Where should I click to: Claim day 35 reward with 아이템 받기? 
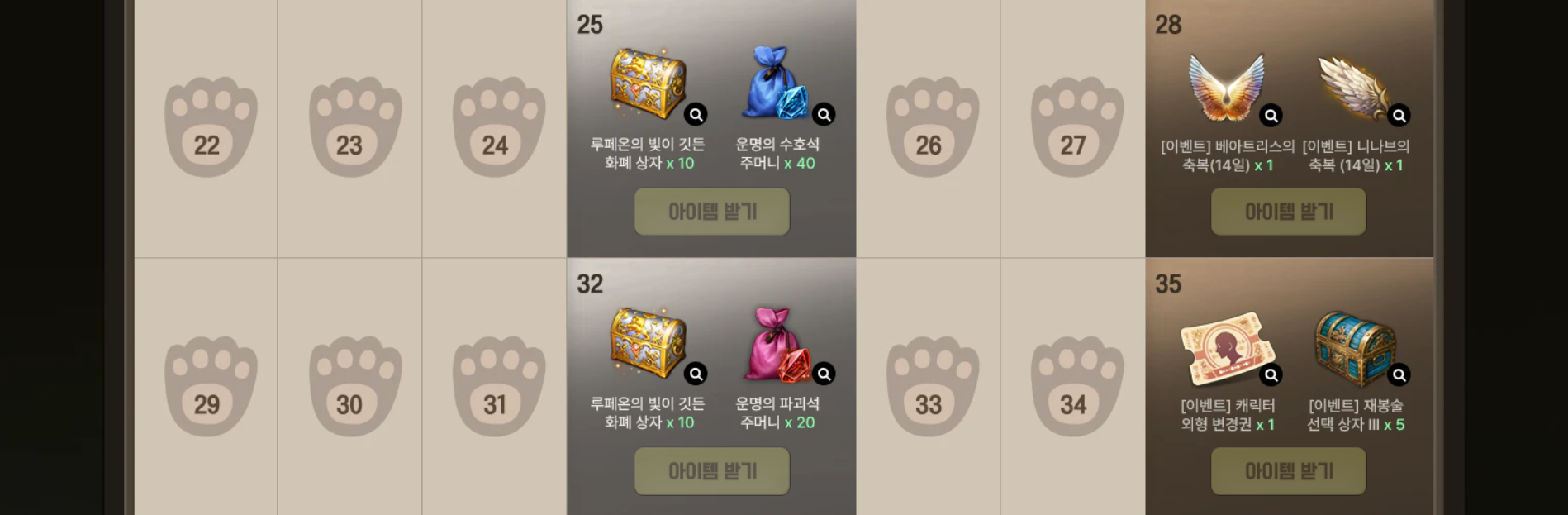(x=1289, y=471)
